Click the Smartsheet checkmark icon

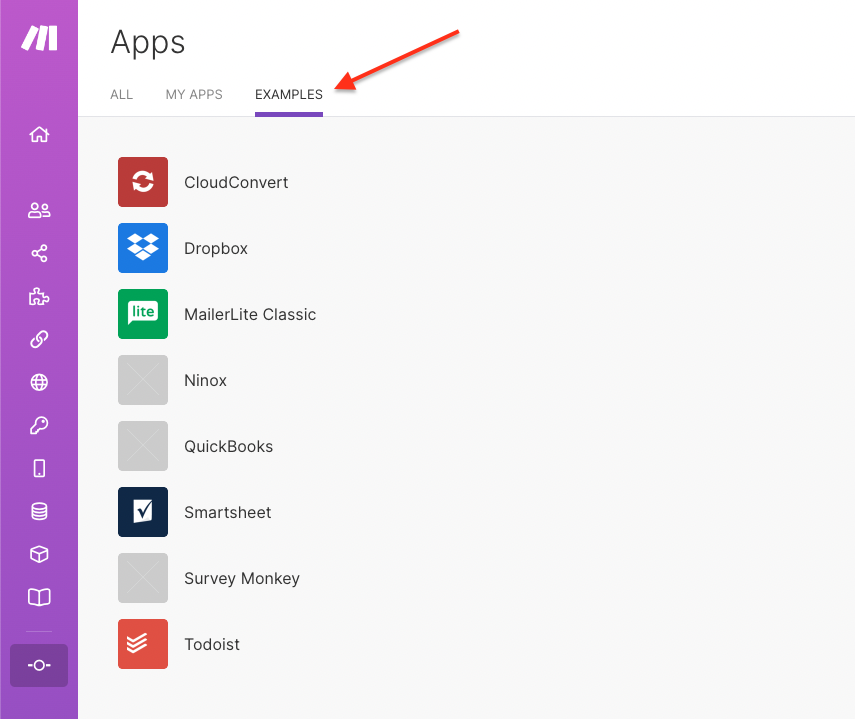[x=143, y=512]
